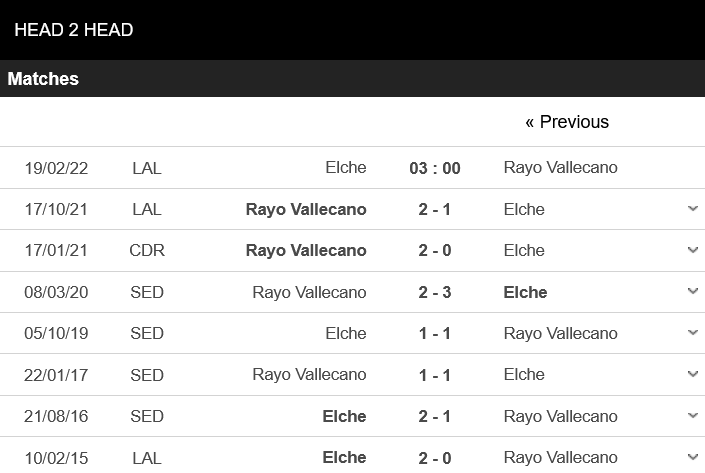705x473 pixels.
Task: Open the « Previous matches link
Action: (x=567, y=122)
